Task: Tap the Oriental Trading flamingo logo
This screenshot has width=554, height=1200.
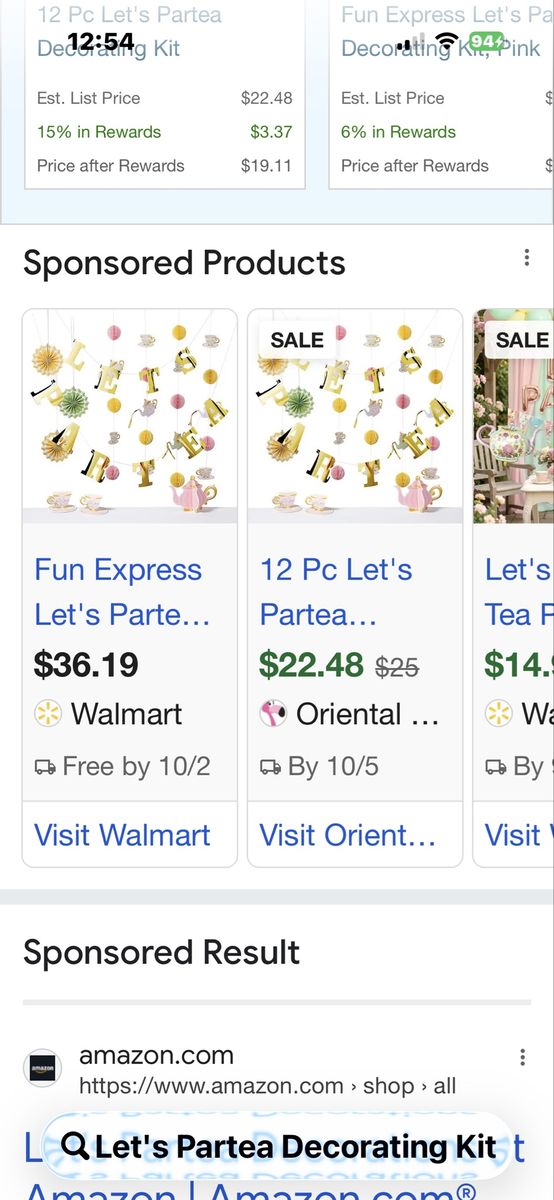Action: 273,714
